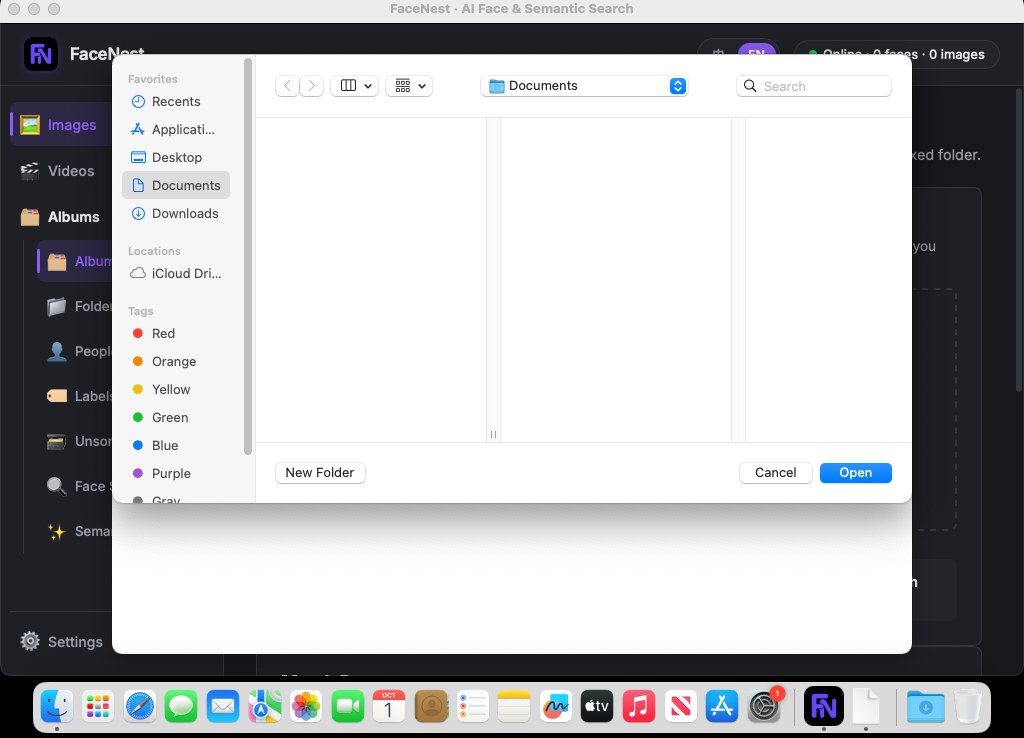Select the Purple tag
This screenshot has width=1024, height=738.
(176, 473)
